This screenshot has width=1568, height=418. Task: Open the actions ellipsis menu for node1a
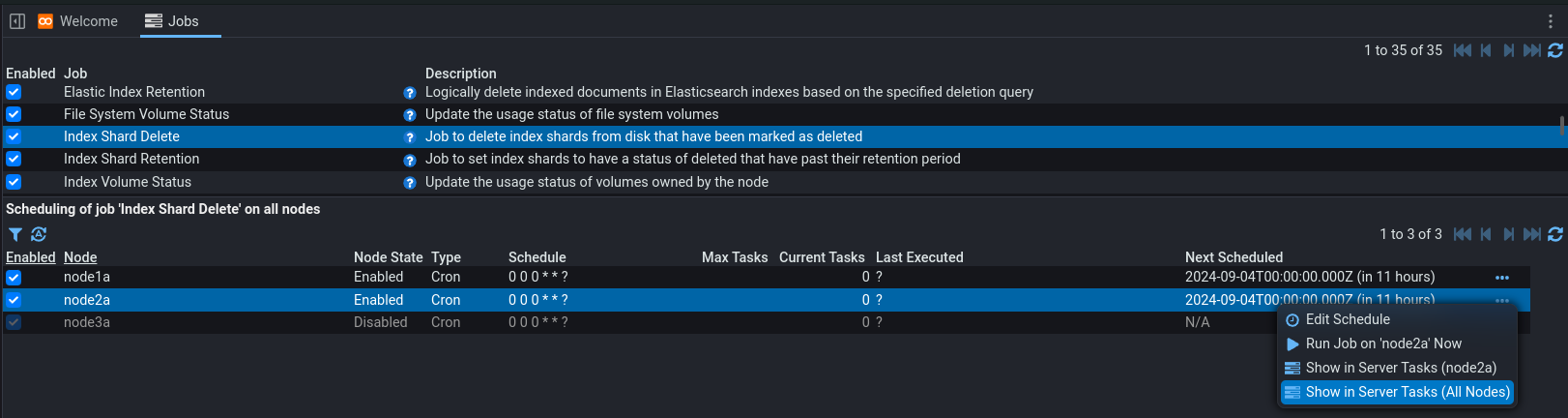click(x=1502, y=278)
